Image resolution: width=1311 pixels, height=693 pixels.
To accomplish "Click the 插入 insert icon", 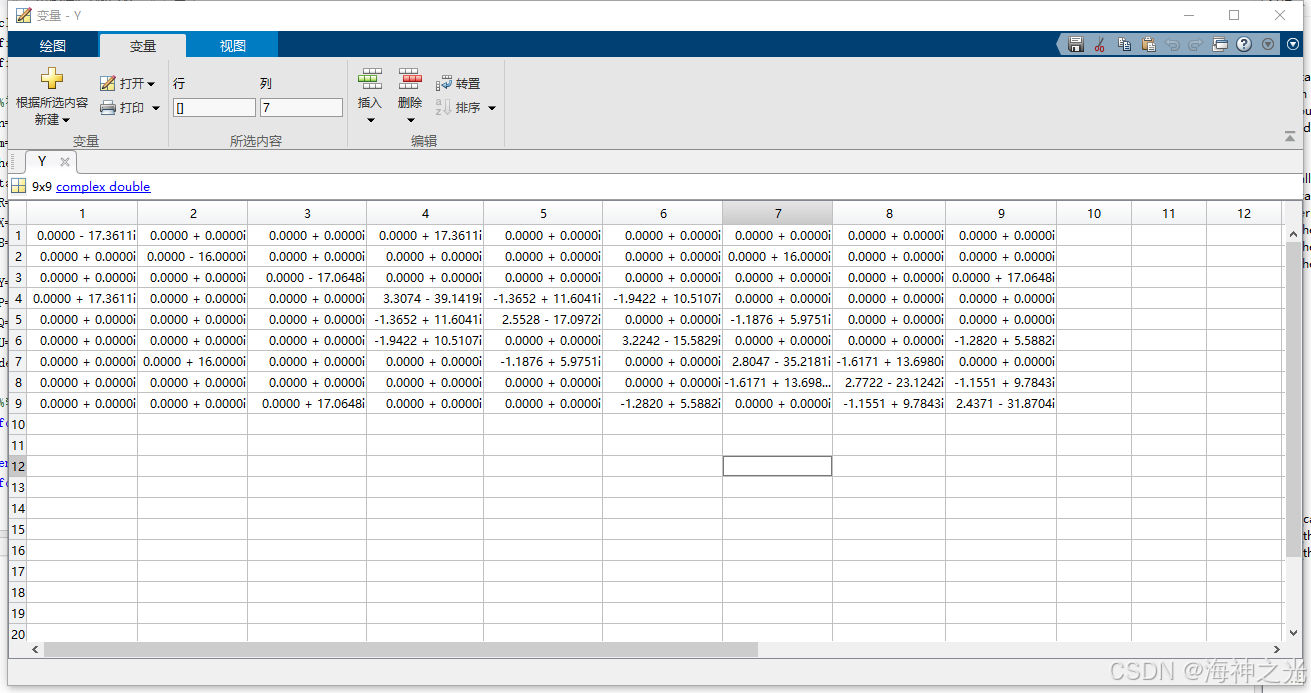I will pyautogui.click(x=370, y=79).
